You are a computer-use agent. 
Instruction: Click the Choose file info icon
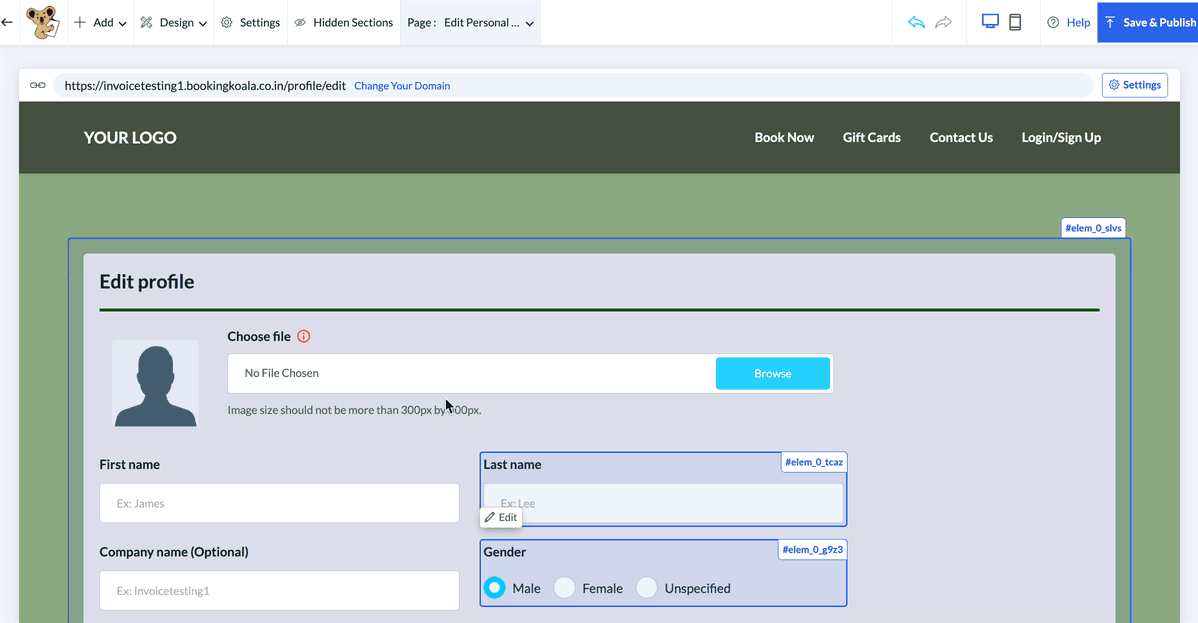pos(303,336)
